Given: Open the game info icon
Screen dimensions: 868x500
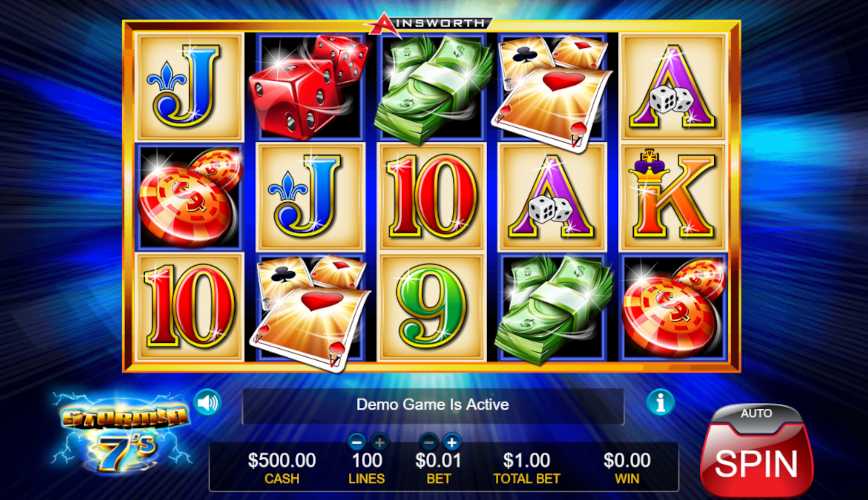Looking at the screenshot, I should coord(660,401).
